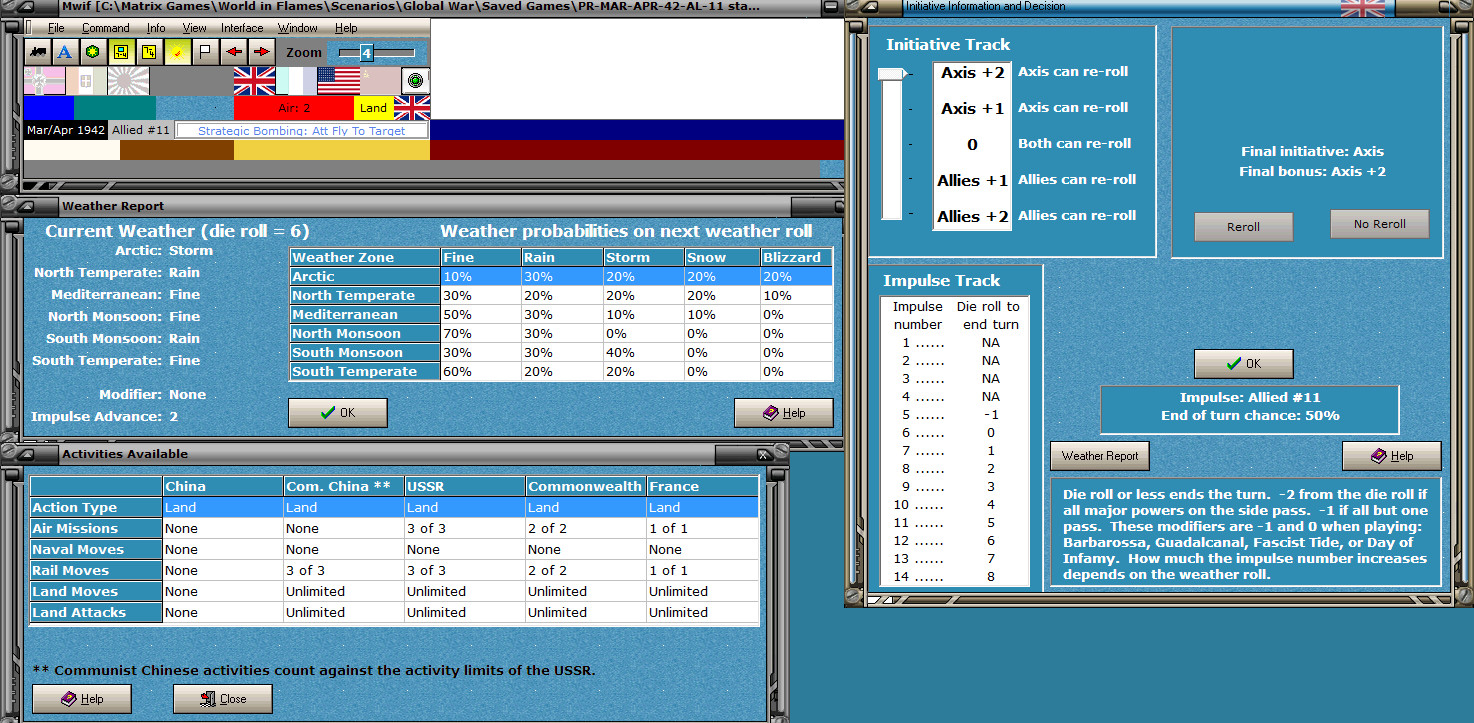Click the USSR column header
1474x723 pixels.
(465, 487)
